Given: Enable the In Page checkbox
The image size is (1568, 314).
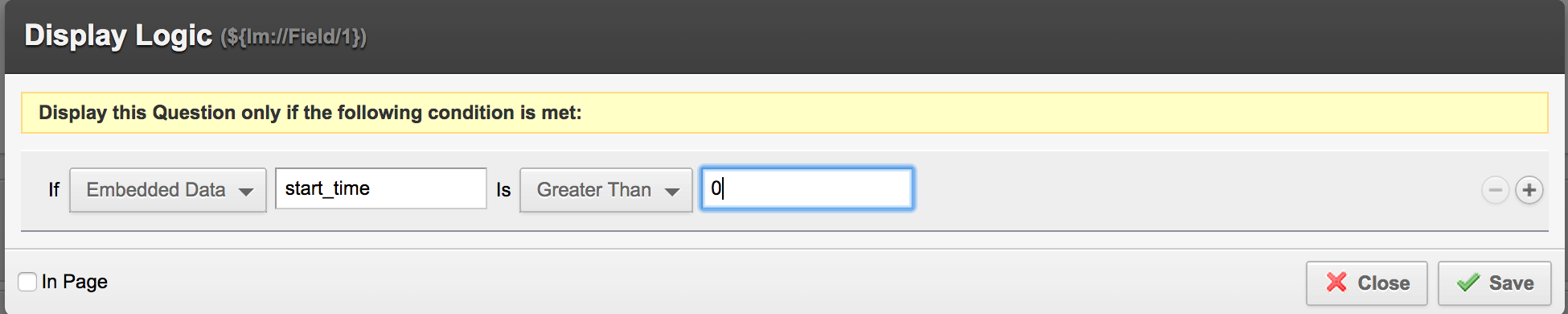Looking at the screenshot, I should pos(27,282).
